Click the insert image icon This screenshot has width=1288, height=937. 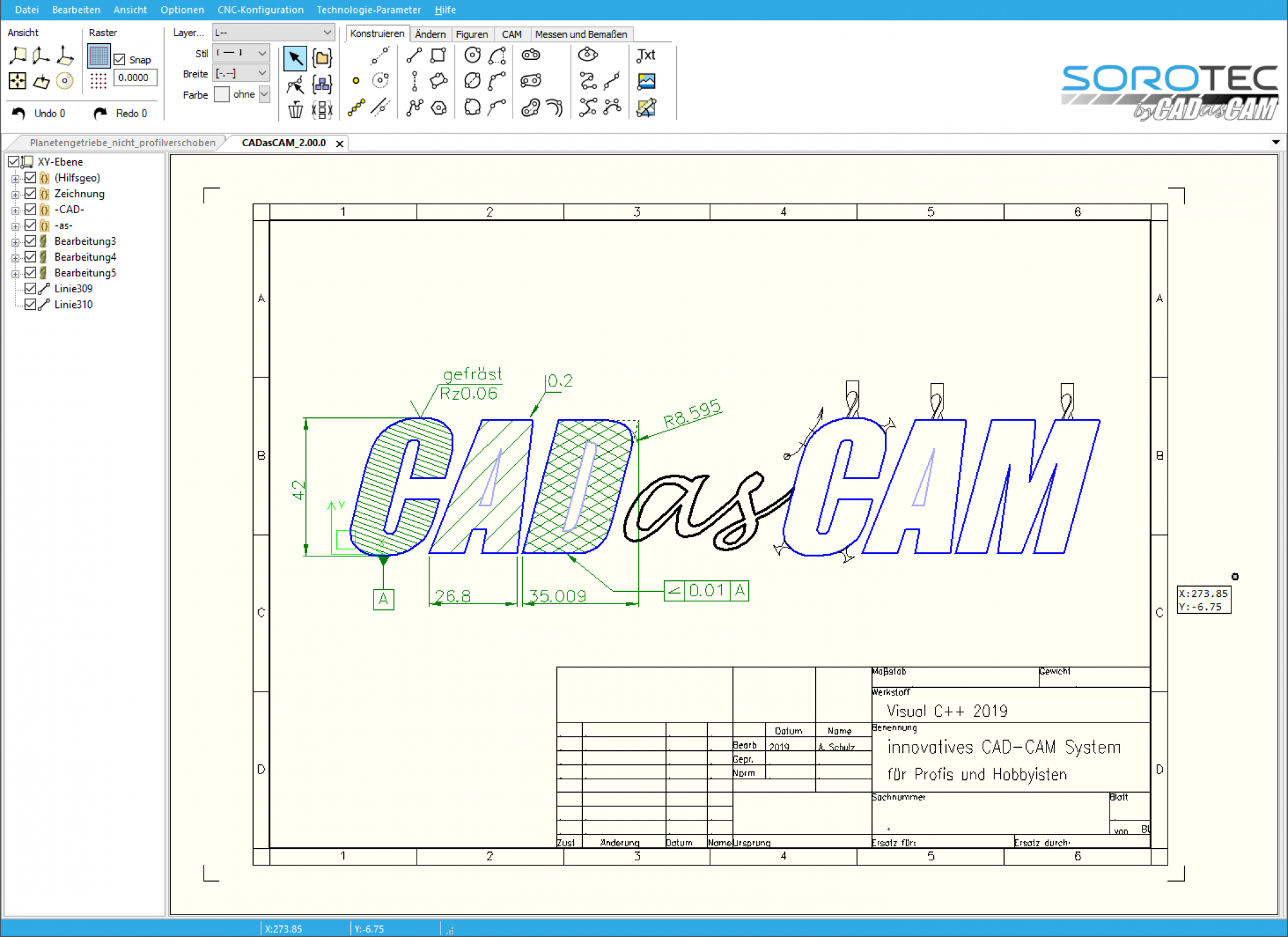(646, 81)
